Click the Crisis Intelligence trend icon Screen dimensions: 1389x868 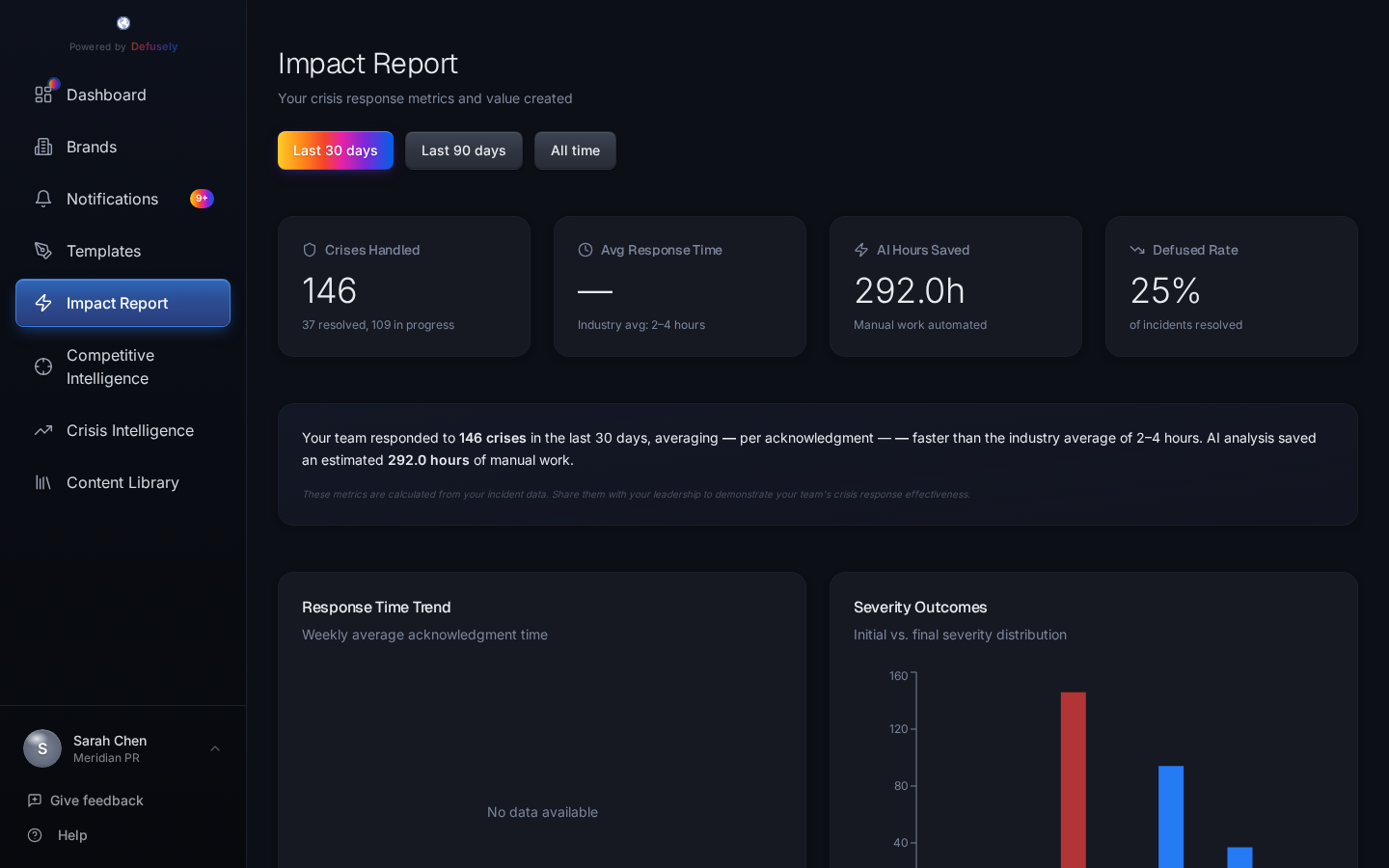point(43,430)
